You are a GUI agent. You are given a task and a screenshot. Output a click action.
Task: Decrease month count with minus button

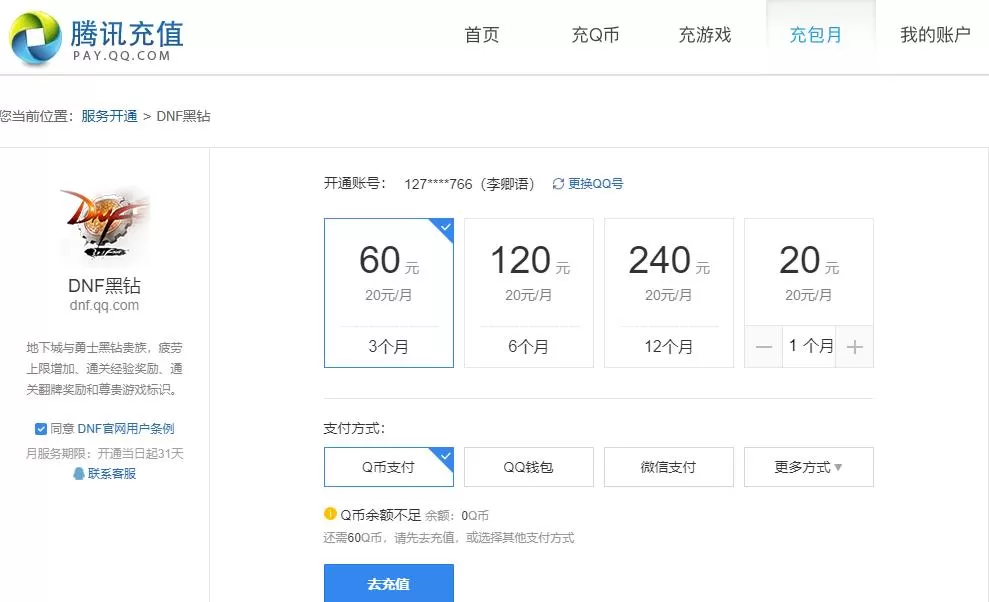pos(764,346)
